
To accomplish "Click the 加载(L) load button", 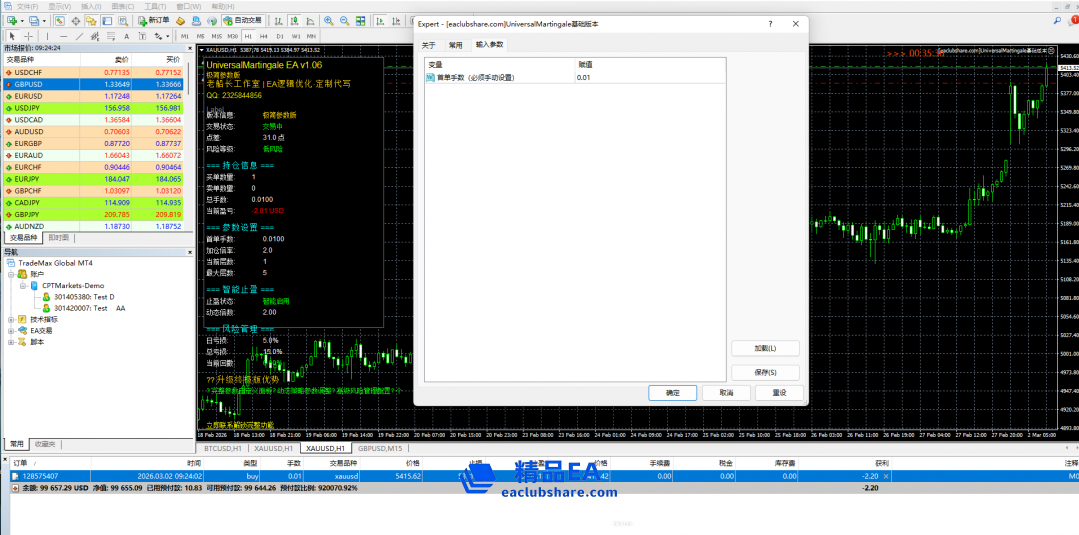I will 765,348.
